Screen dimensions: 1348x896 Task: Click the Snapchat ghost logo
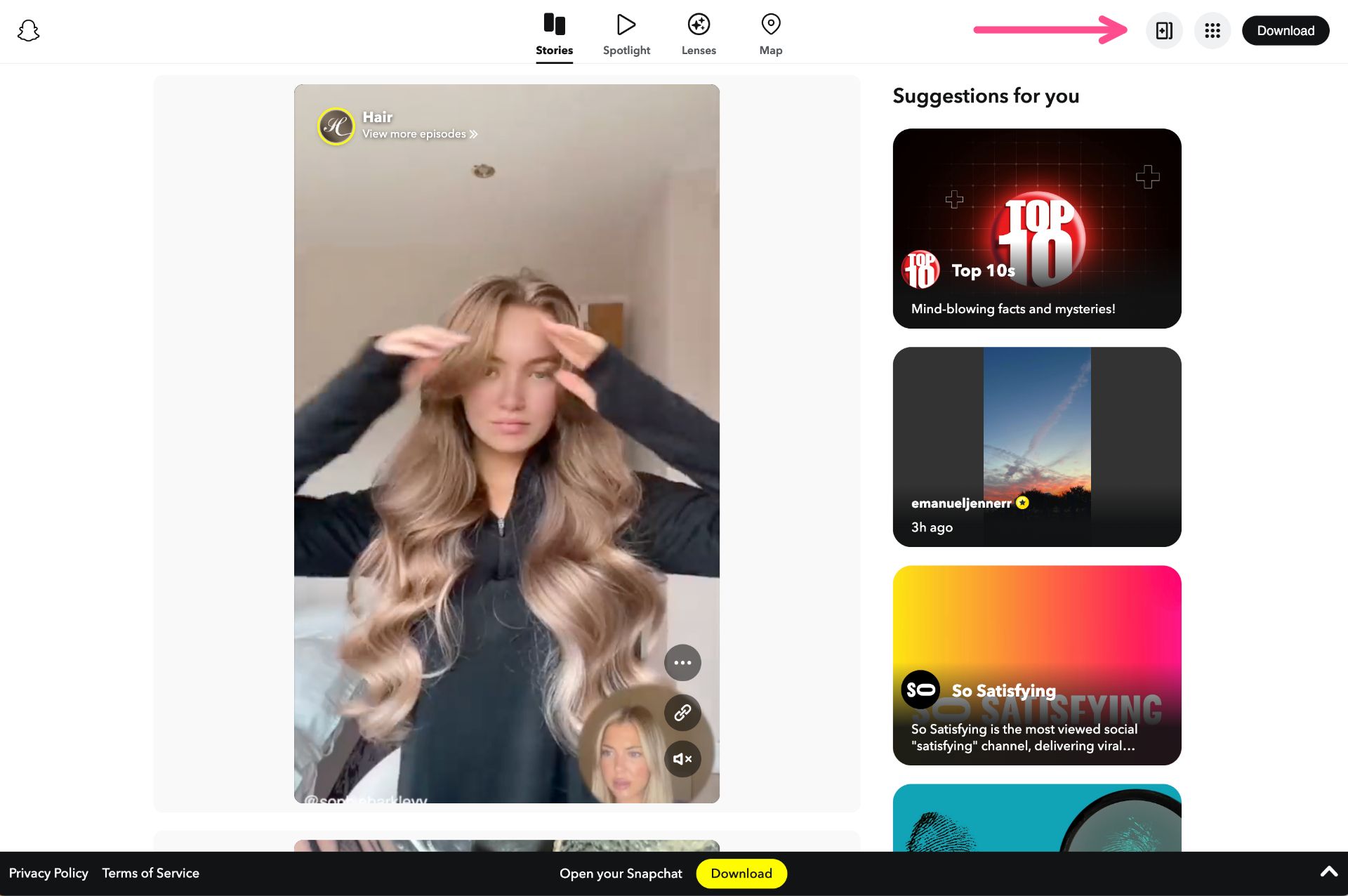point(28,30)
